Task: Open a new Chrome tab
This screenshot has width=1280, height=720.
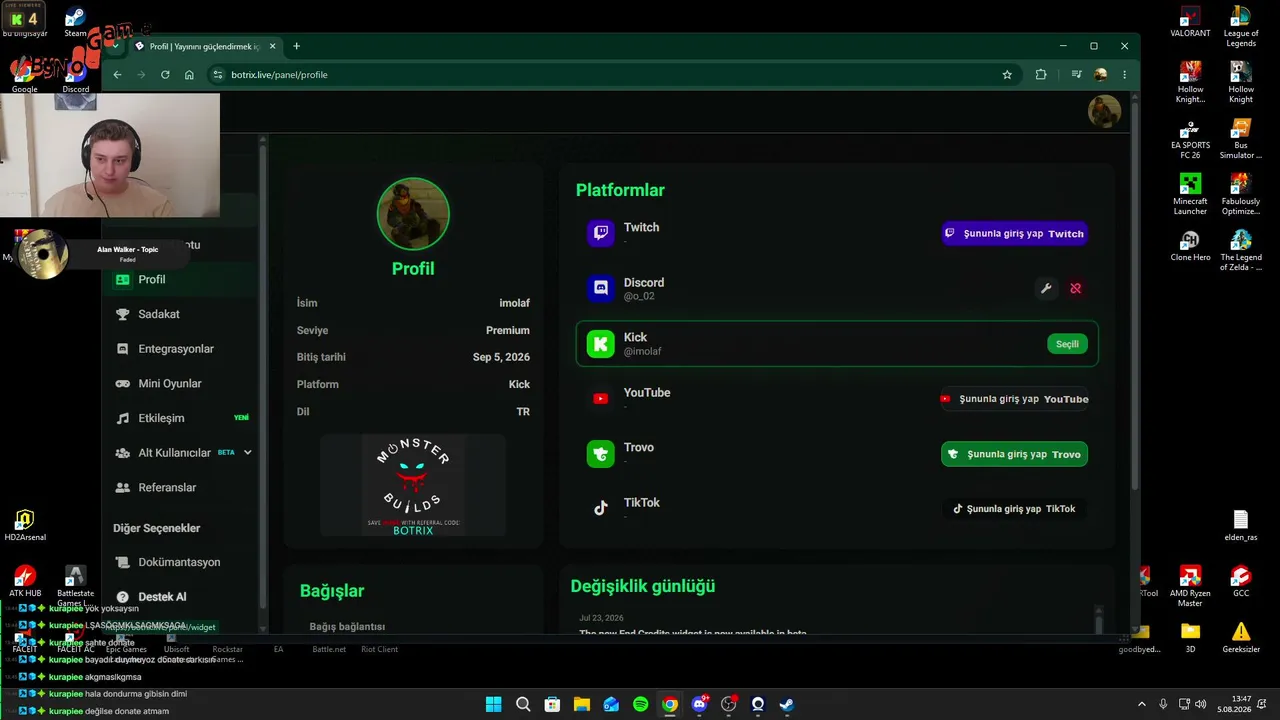Action: 296,46
